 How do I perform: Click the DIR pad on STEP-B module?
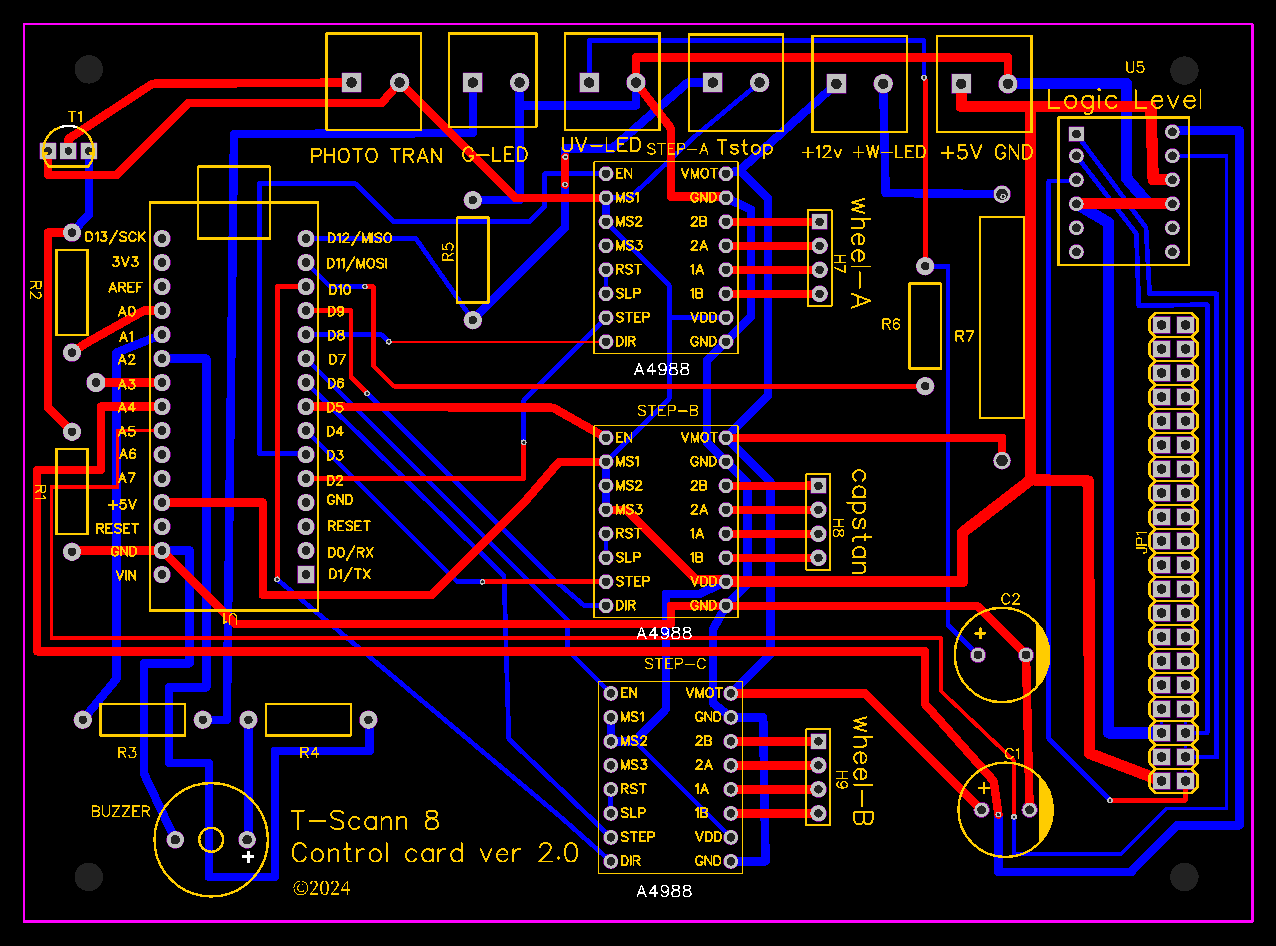tap(605, 605)
